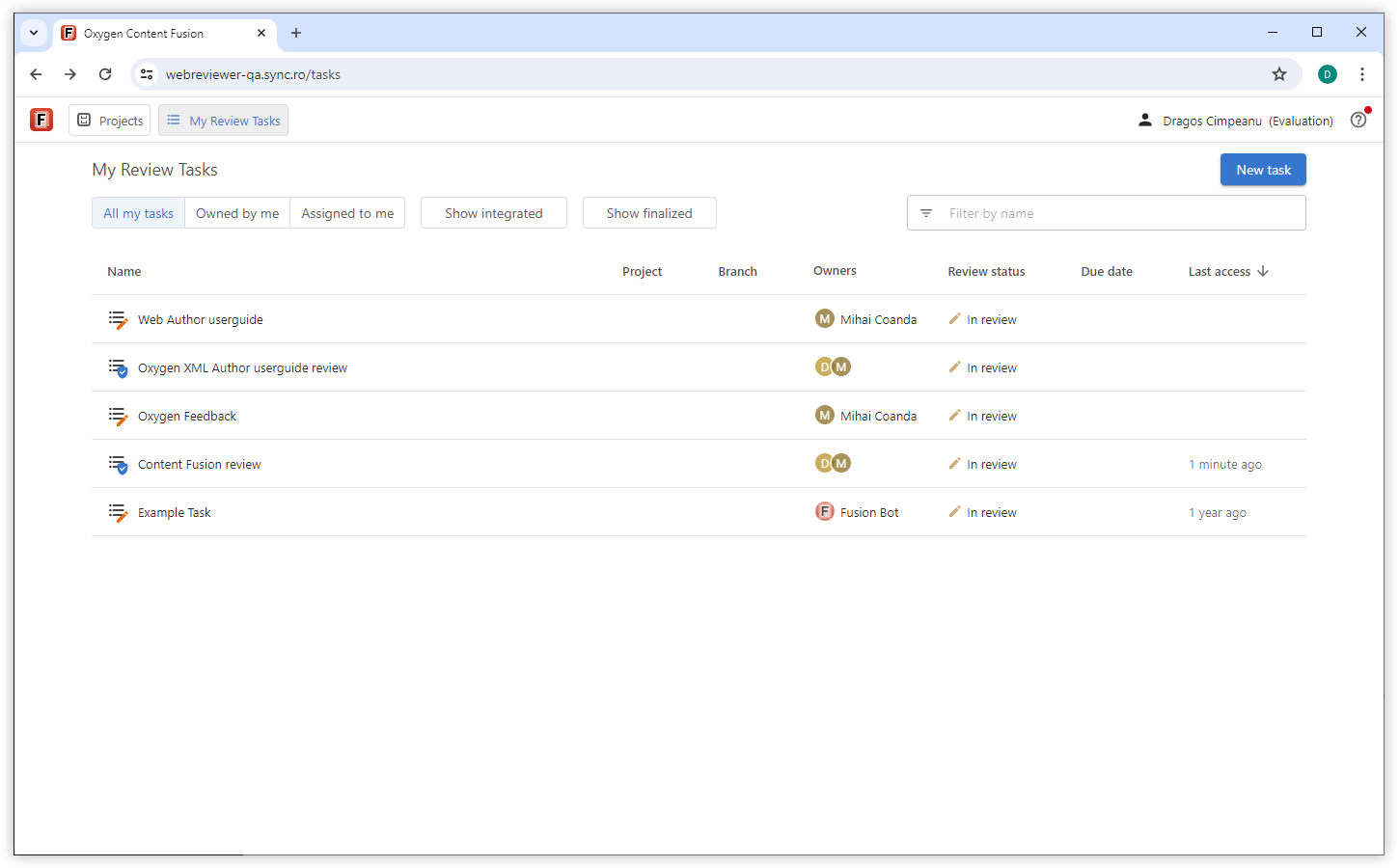
Task: Create a New task
Action: 1263,170
